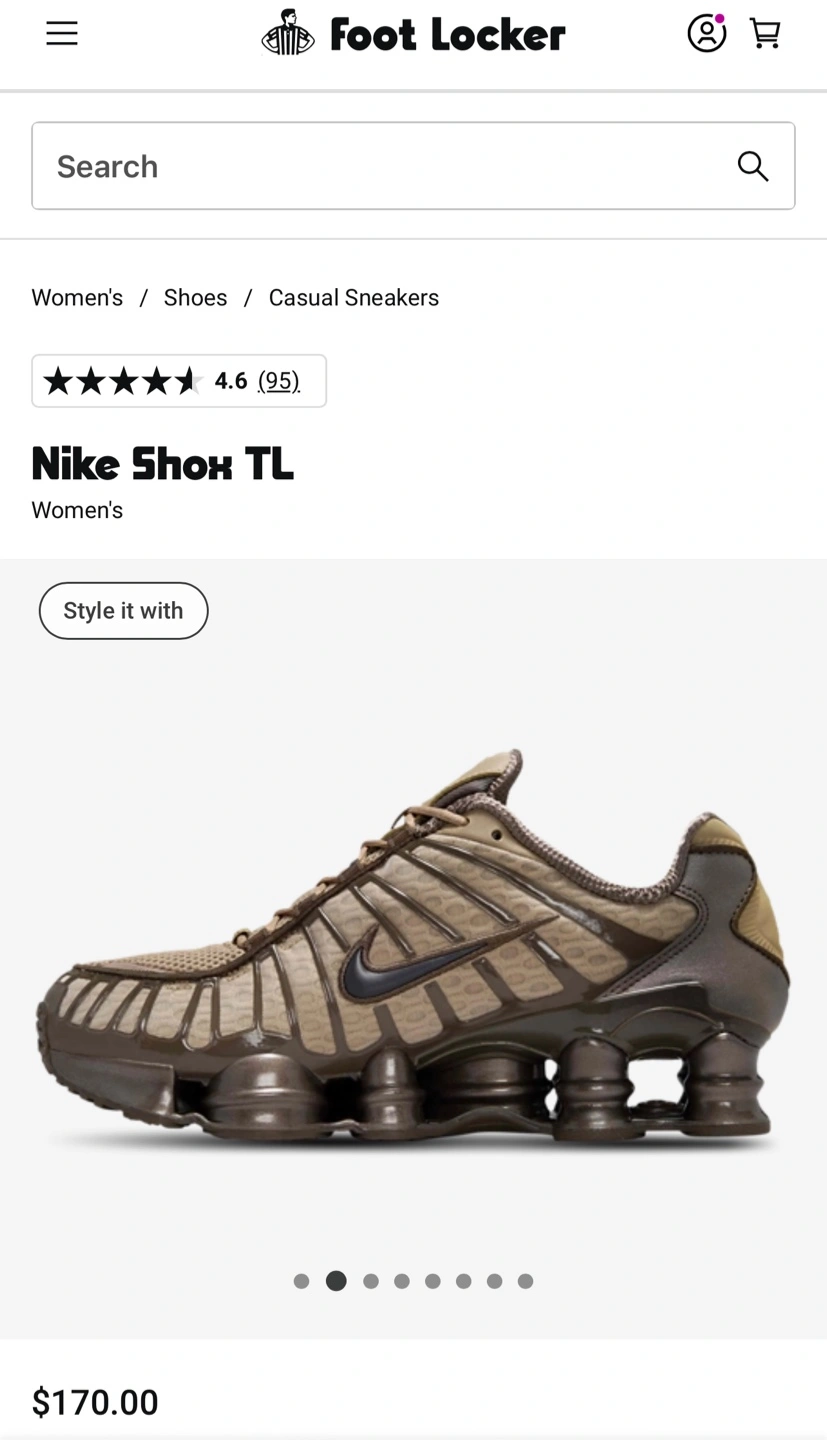Select the third carousel dot

point(371,1281)
